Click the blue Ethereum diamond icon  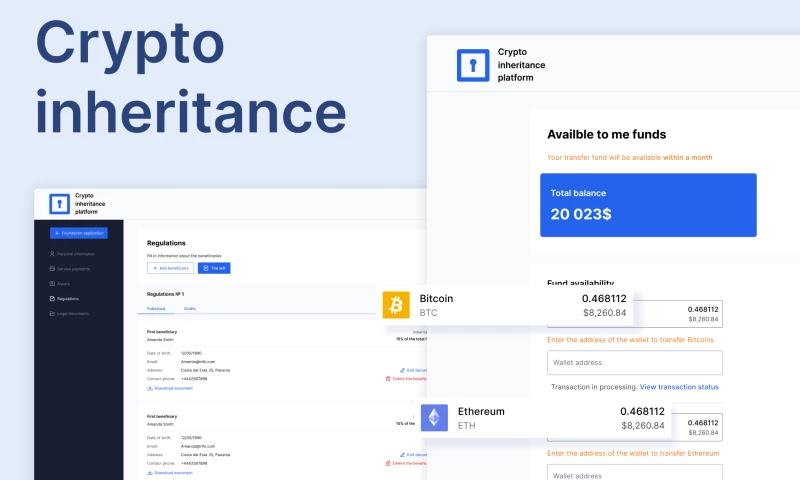point(435,418)
